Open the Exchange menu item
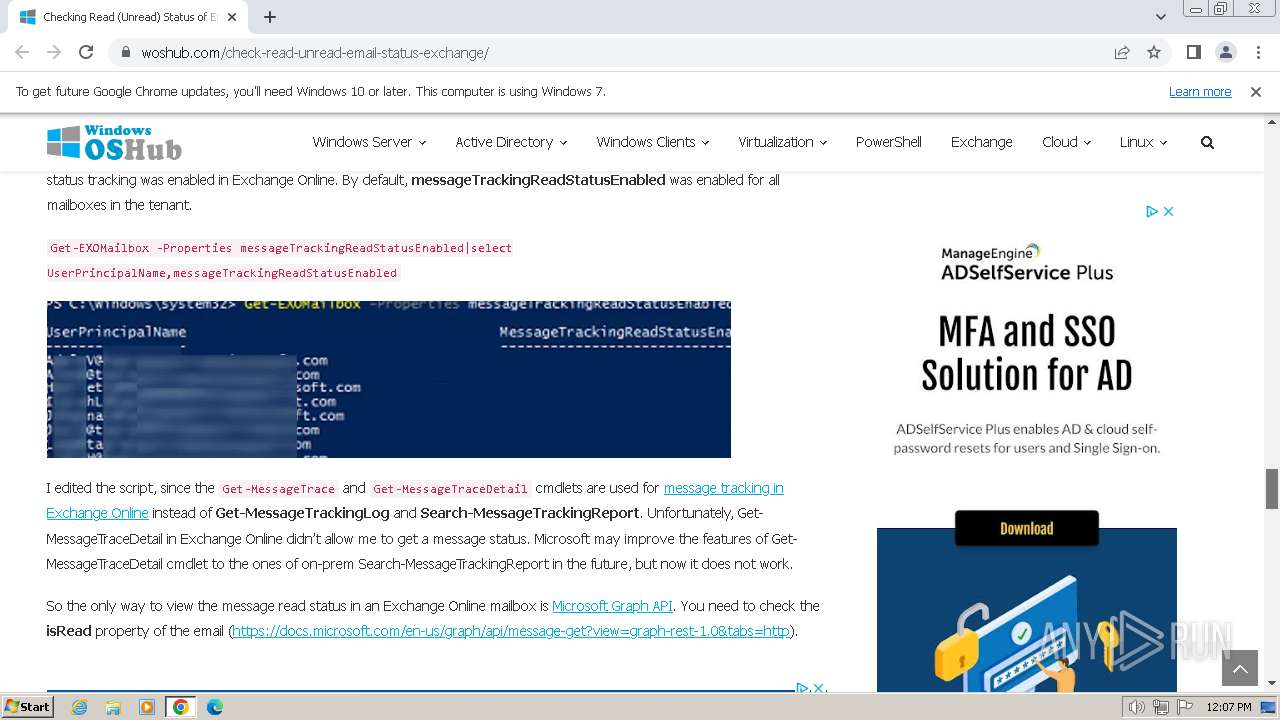The height and width of the screenshot is (720, 1280). click(981, 142)
